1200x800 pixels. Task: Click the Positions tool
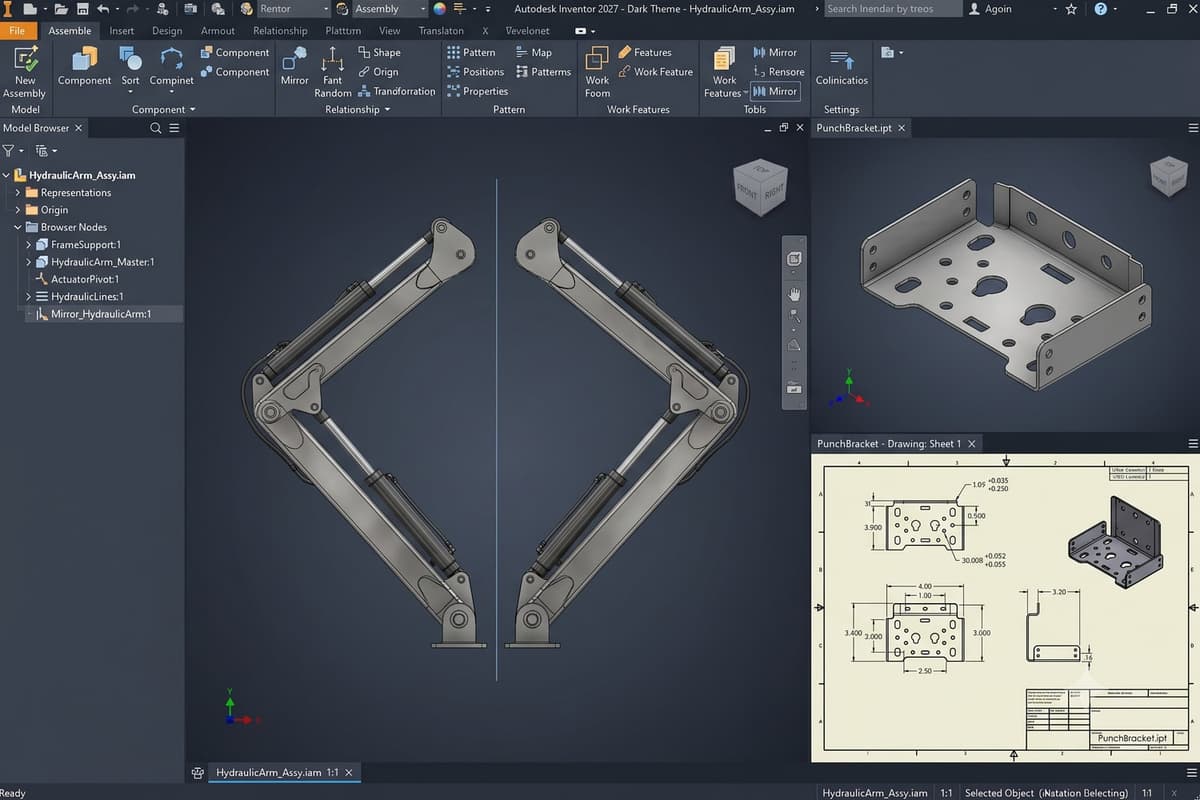click(x=475, y=72)
